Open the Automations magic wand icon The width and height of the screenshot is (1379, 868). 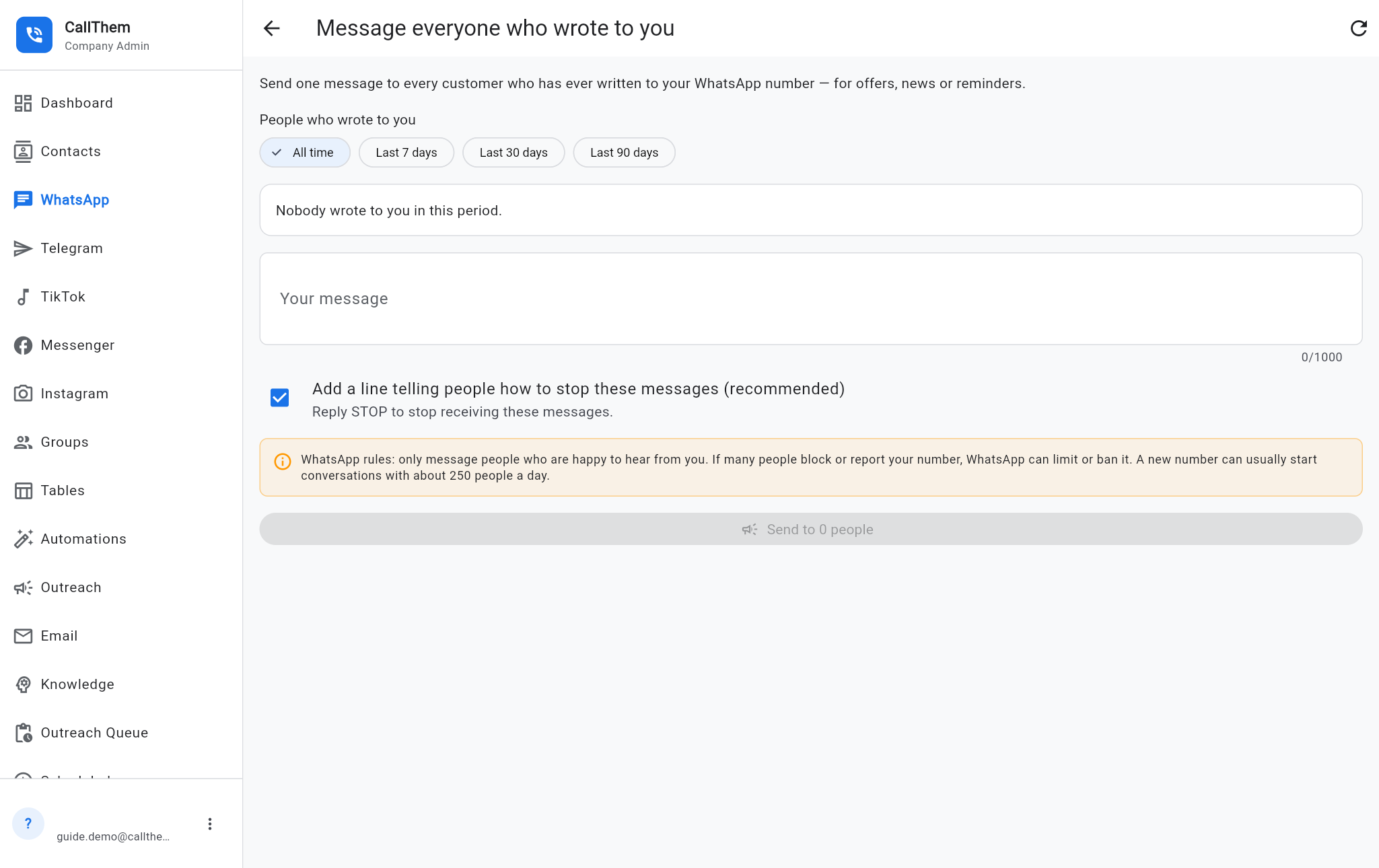tap(23, 539)
